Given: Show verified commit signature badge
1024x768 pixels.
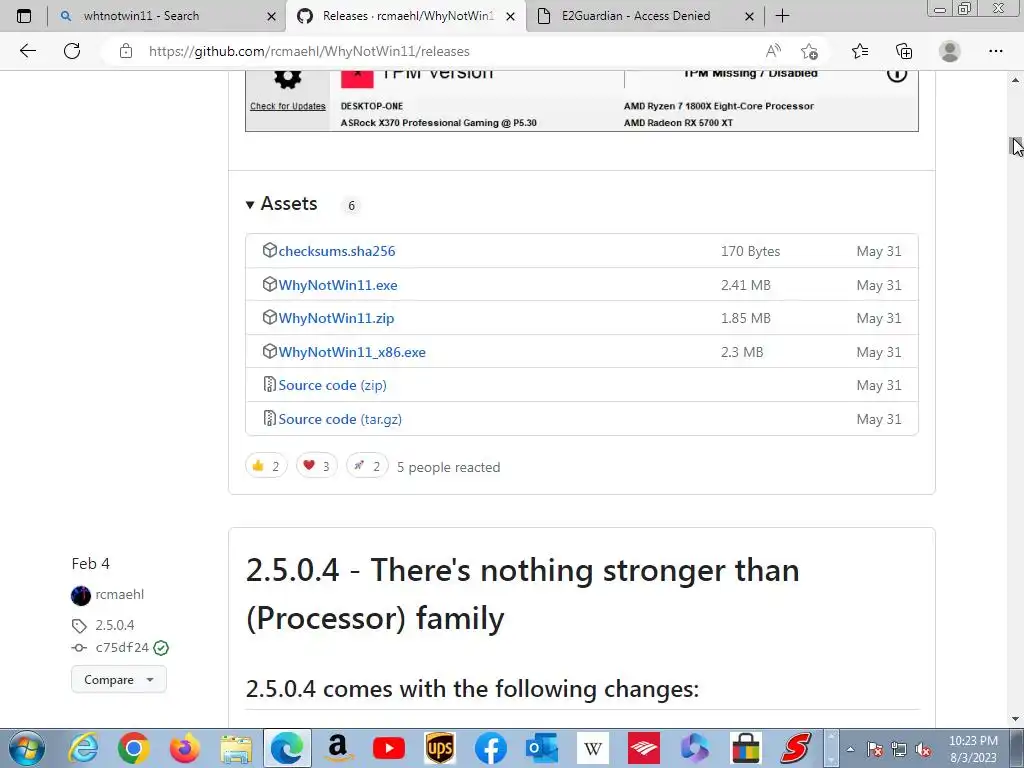Looking at the screenshot, I should 161,648.
